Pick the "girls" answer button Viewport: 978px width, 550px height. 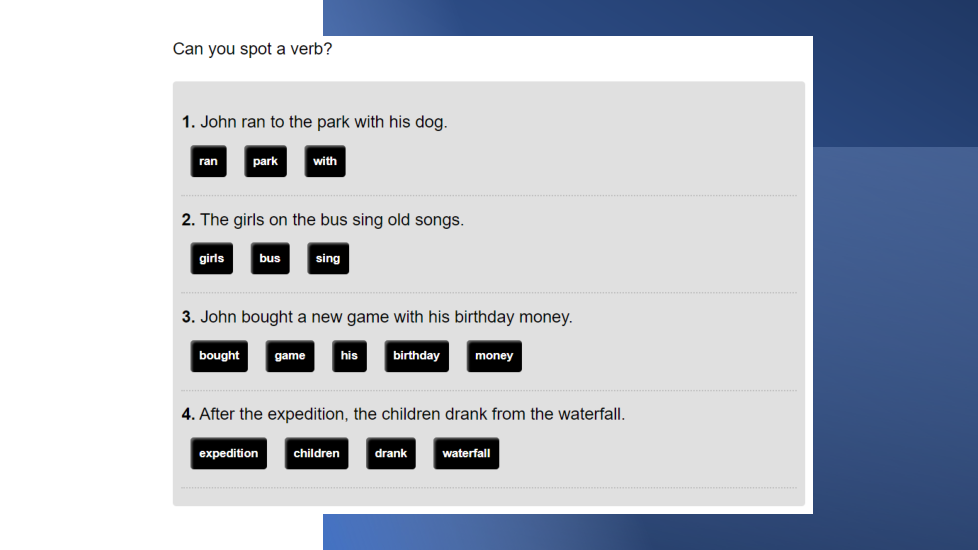[211, 258]
